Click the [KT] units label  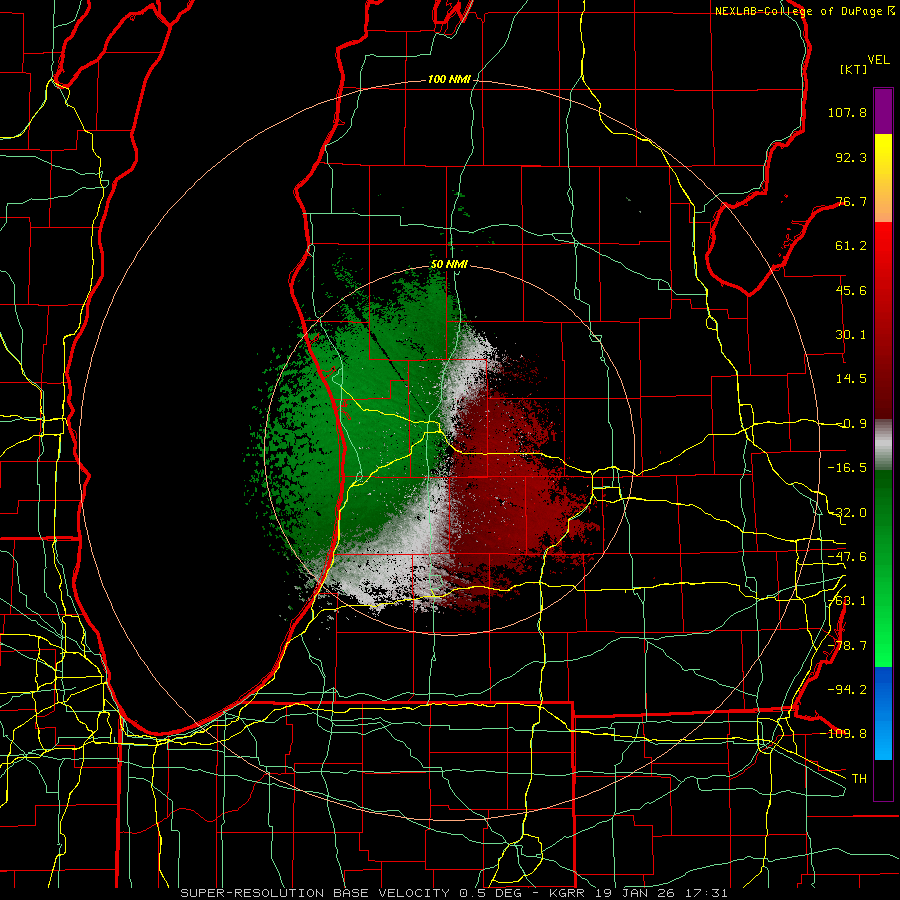click(x=854, y=69)
